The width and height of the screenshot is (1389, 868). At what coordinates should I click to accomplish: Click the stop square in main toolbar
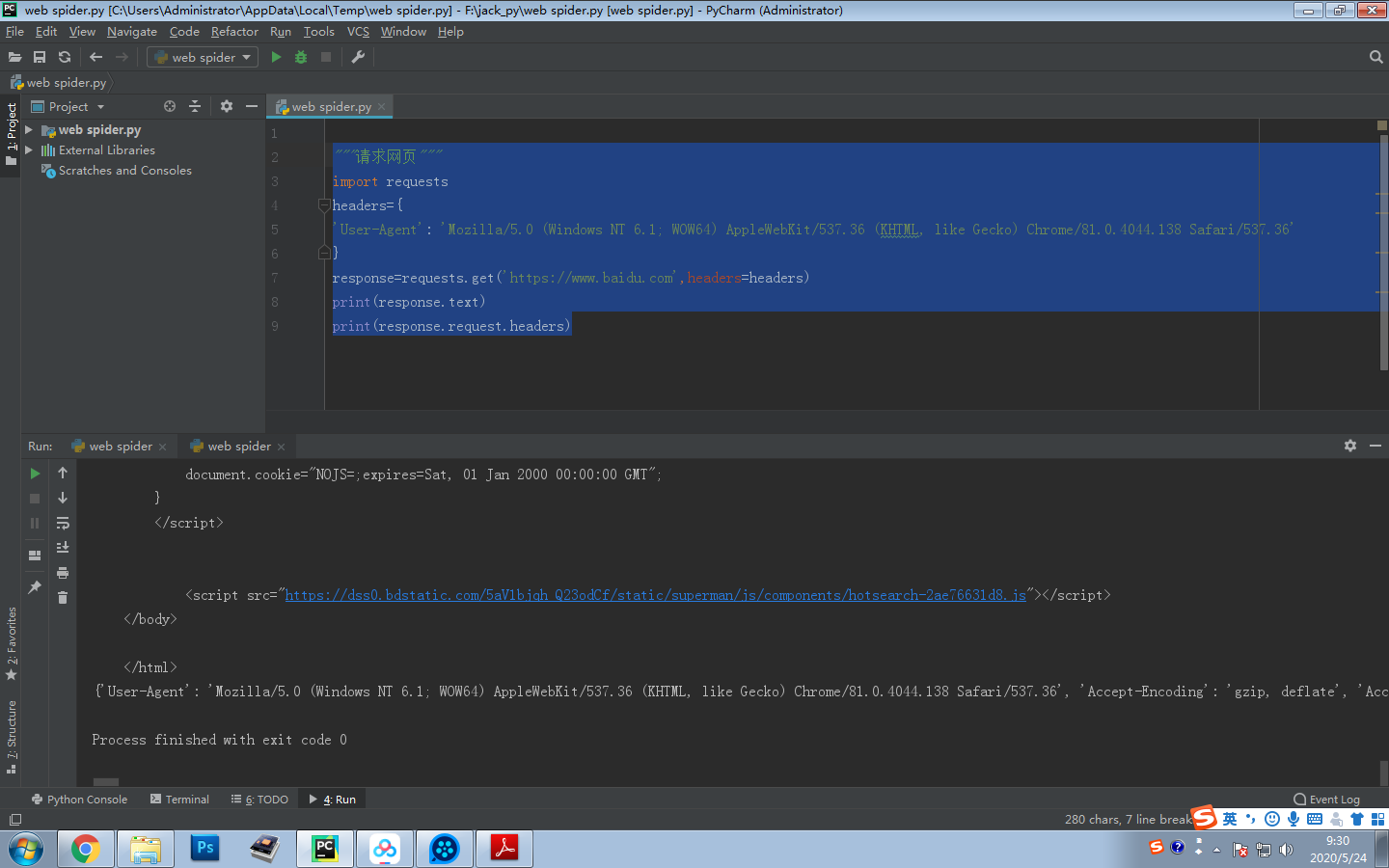(x=326, y=57)
